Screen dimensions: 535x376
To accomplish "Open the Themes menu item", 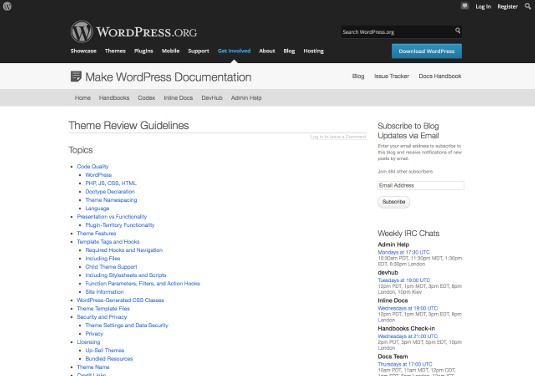I will coord(115,51).
